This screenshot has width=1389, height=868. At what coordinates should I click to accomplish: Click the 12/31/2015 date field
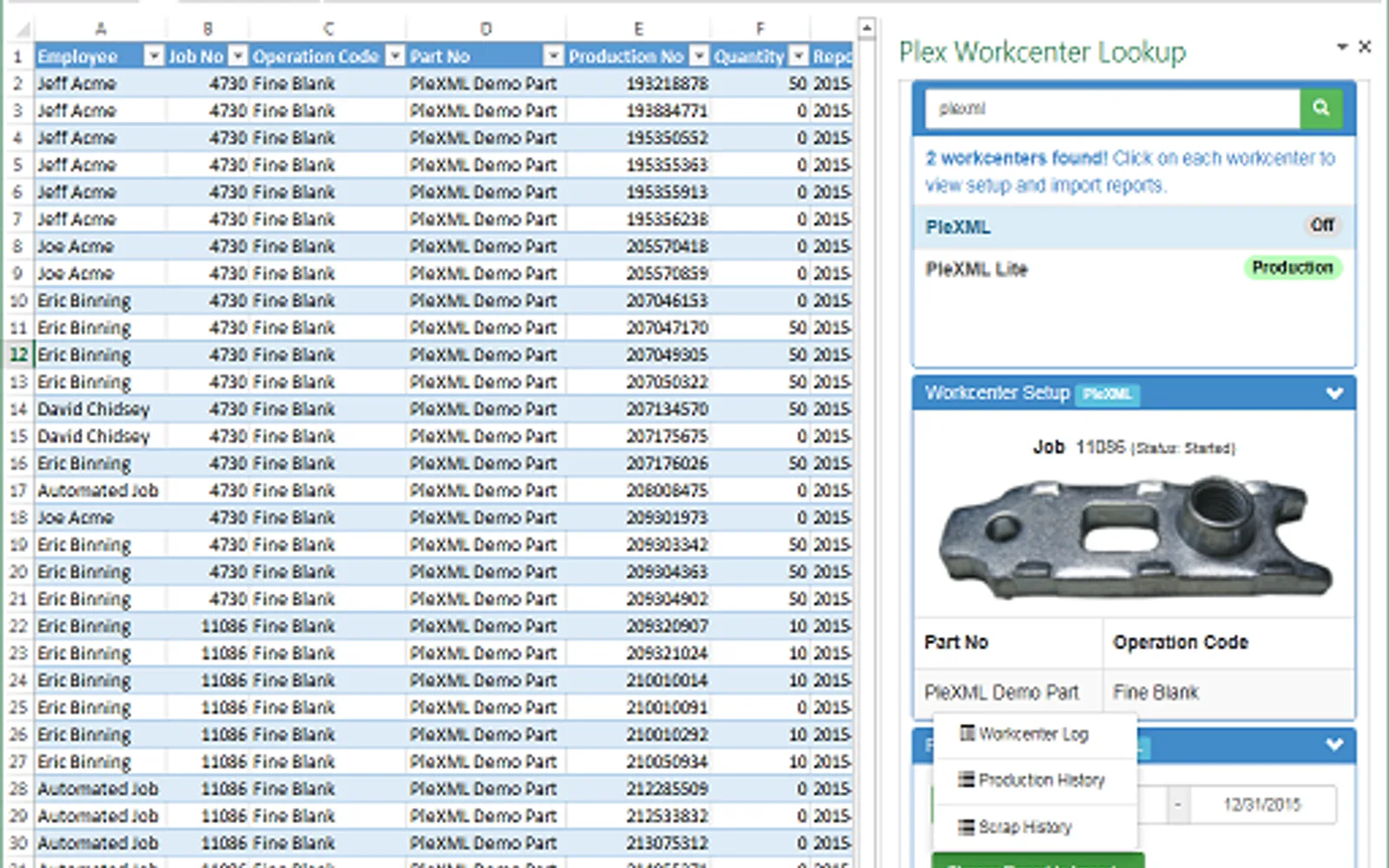[x=1262, y=805]
